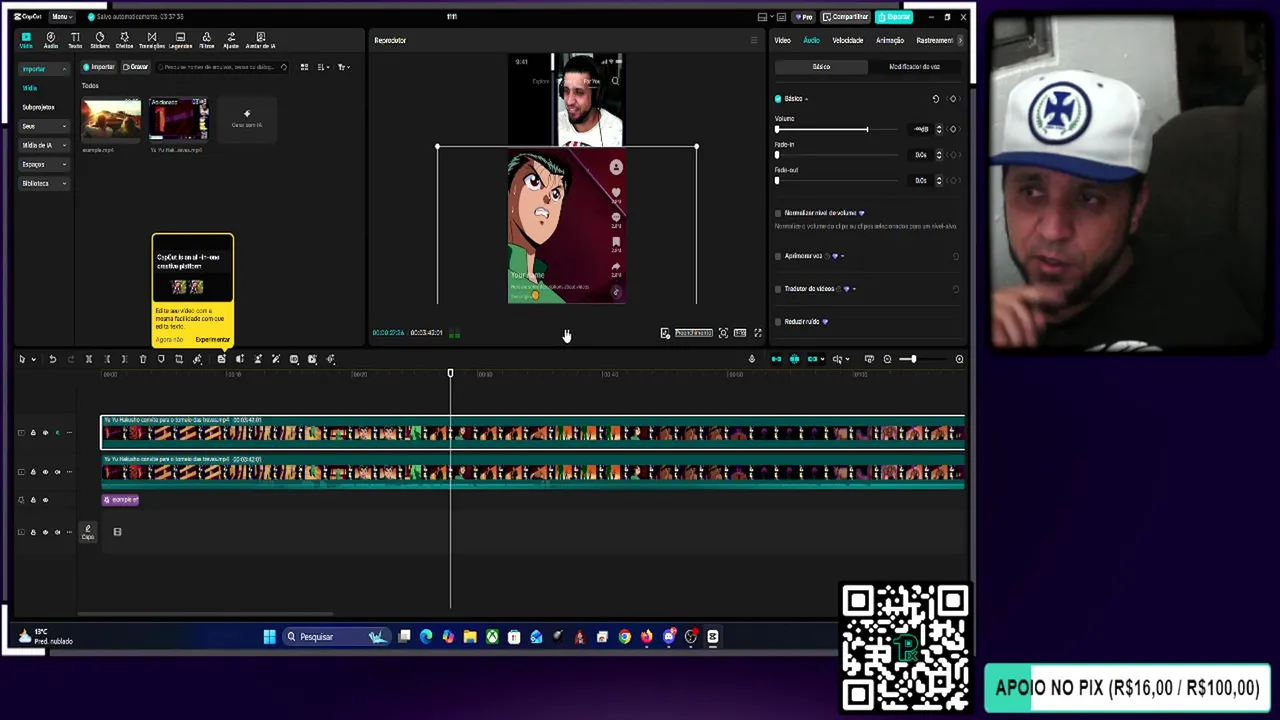Click the Gravar record button
Viewport: 1280px width, 720px height.
[136, 67]
